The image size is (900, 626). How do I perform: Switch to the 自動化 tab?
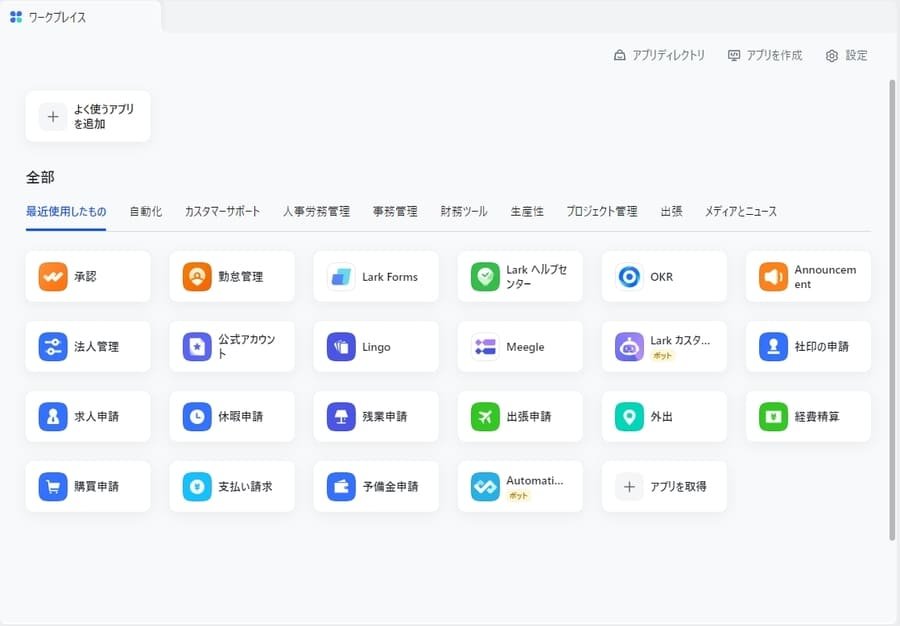(x=145, y=212)
